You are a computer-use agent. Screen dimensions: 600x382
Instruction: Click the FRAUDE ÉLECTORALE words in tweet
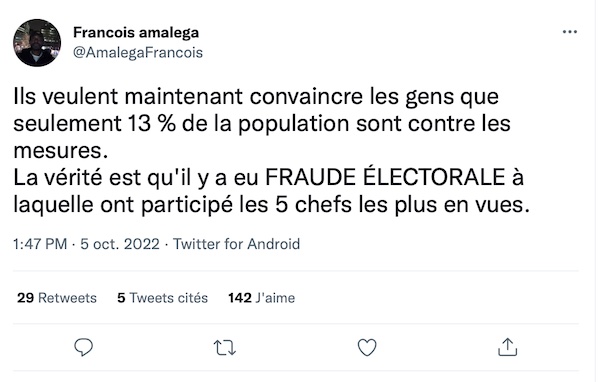(x=385, y=176)
